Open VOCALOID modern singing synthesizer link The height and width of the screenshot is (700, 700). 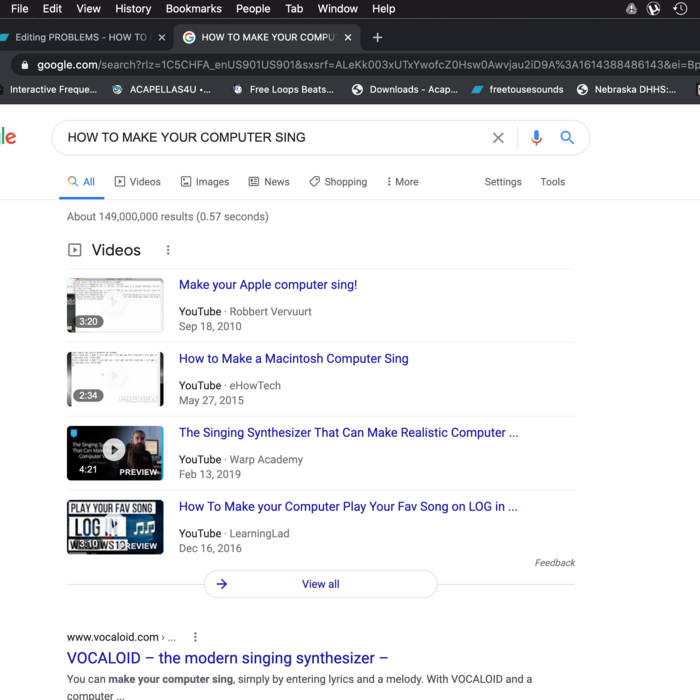point(227,658)
